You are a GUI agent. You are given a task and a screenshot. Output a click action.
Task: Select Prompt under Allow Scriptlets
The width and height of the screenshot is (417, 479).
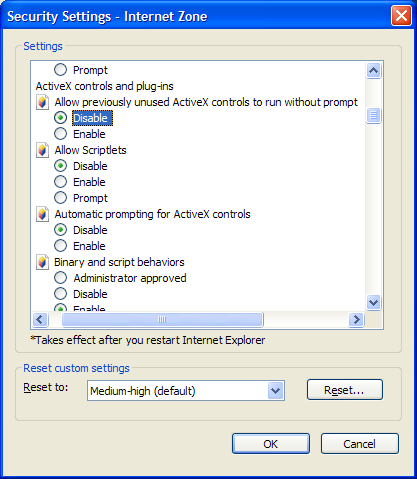pyautogui.click(x=60, y=198)
